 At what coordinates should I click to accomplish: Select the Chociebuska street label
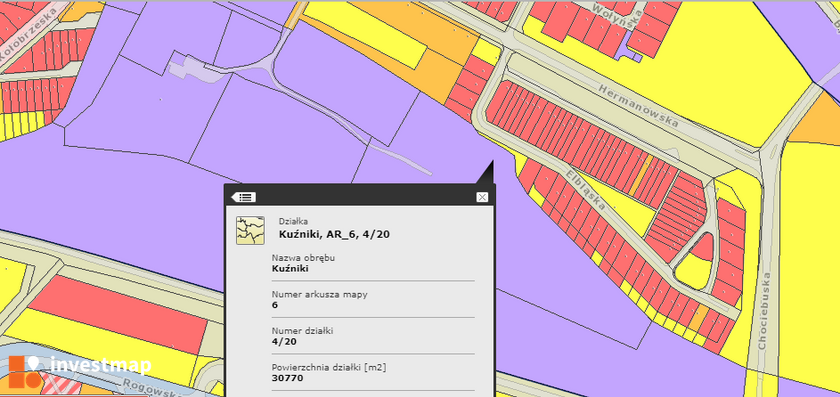pyautogui.click(x=764, y=311)
